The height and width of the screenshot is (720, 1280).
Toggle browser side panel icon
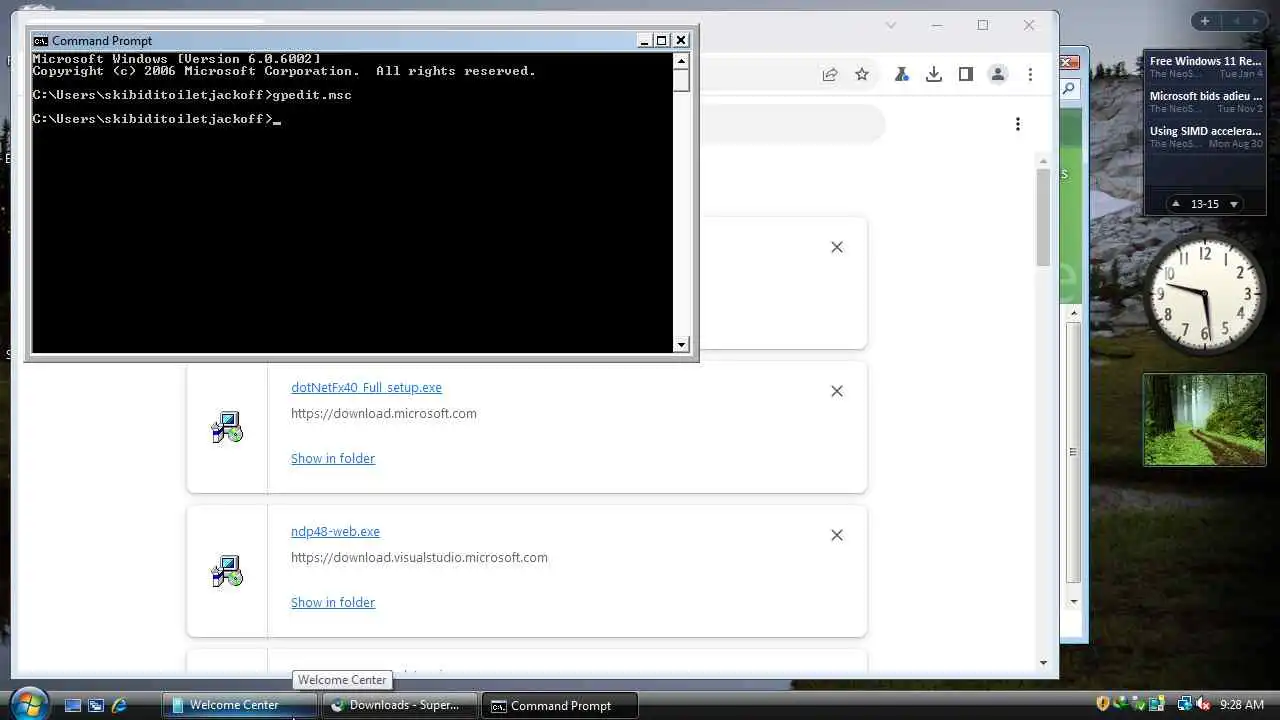[966, 74]
